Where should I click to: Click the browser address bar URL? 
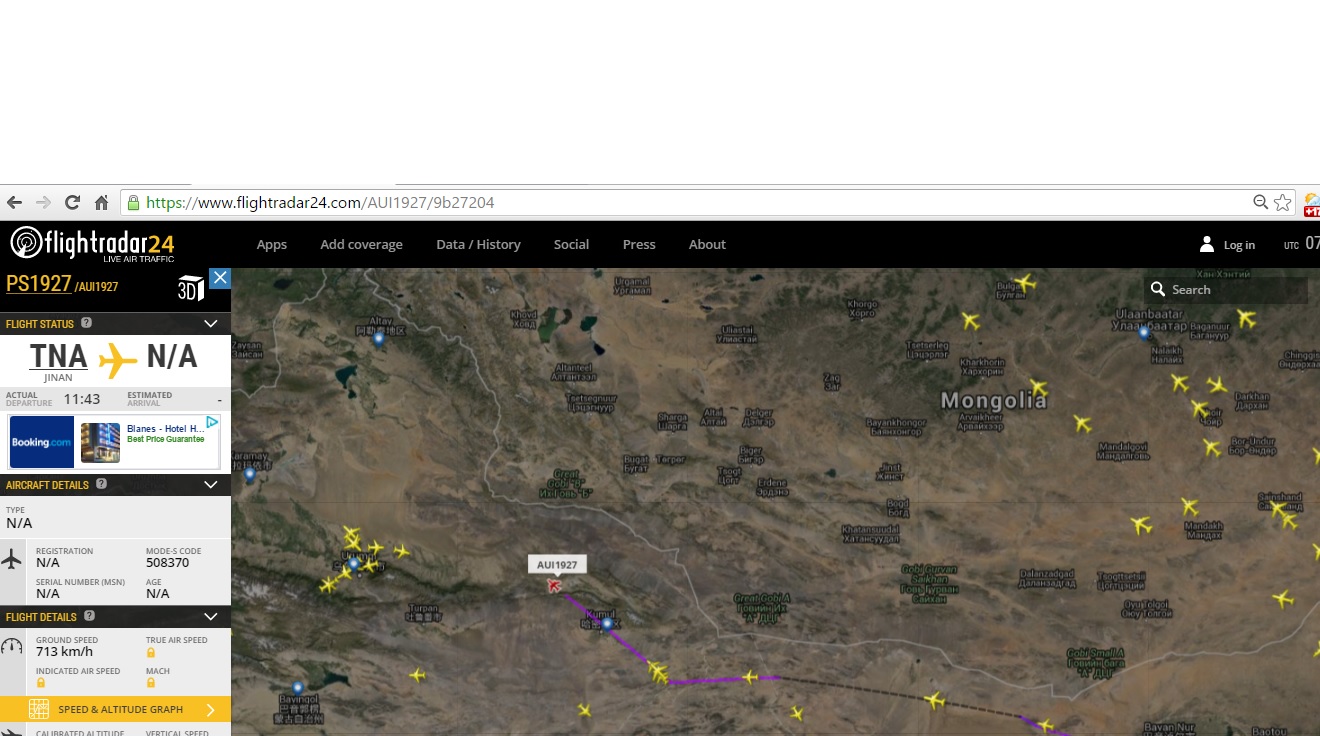coord(320,203)
